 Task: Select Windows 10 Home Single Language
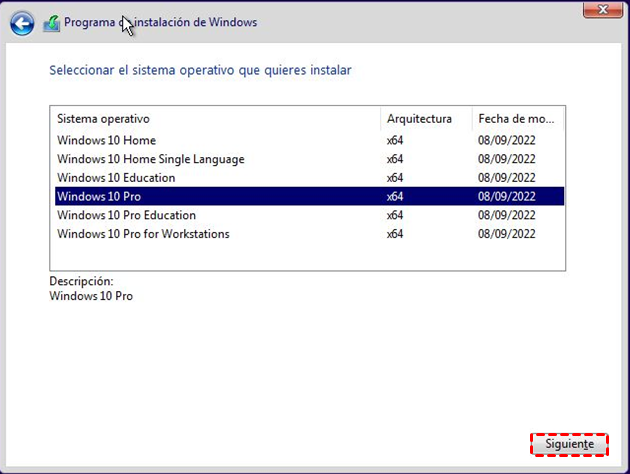coord(309,159)
